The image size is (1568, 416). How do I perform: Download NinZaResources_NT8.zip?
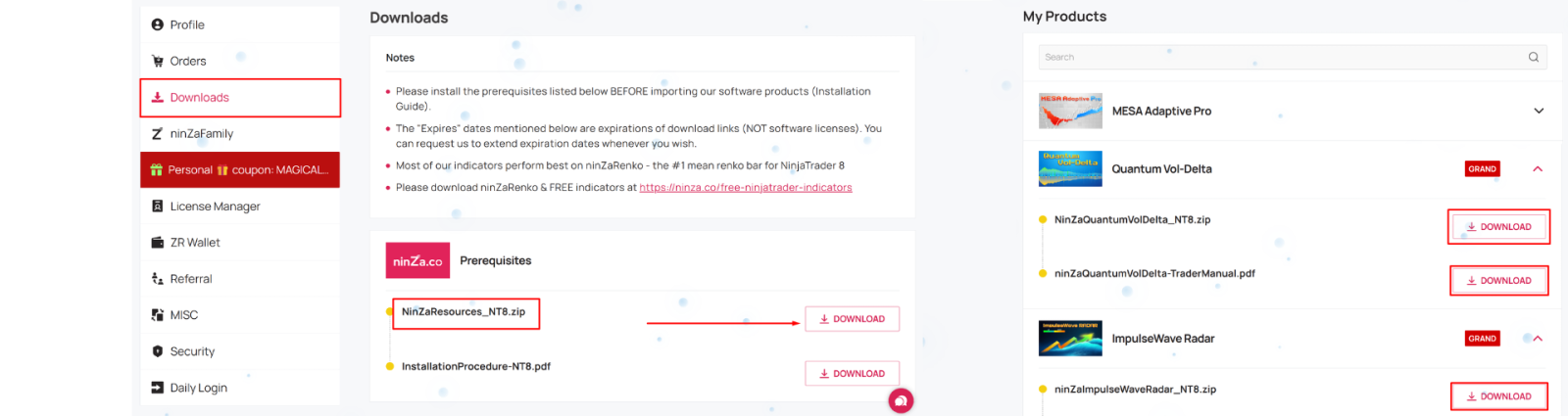tap(852, 319)
